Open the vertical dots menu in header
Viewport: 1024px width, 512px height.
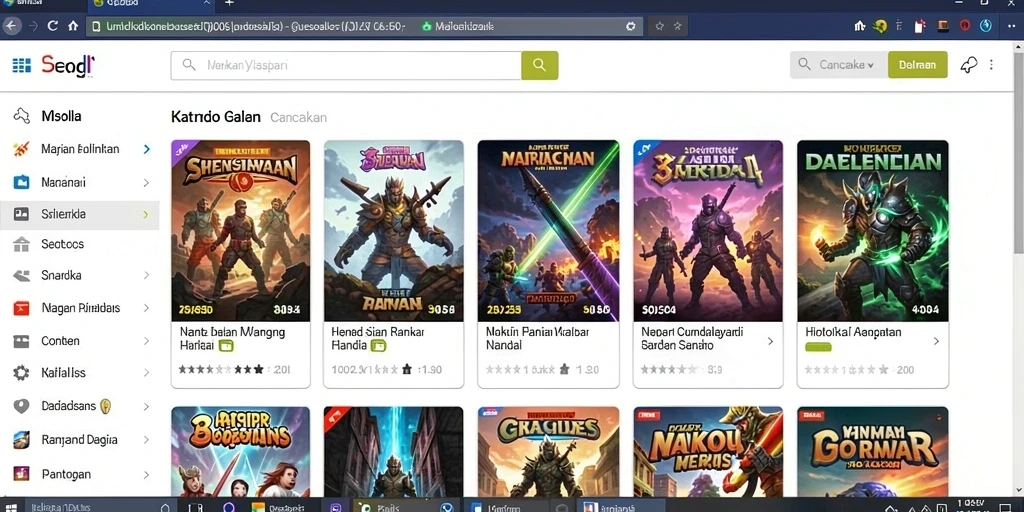coord(991,65)
